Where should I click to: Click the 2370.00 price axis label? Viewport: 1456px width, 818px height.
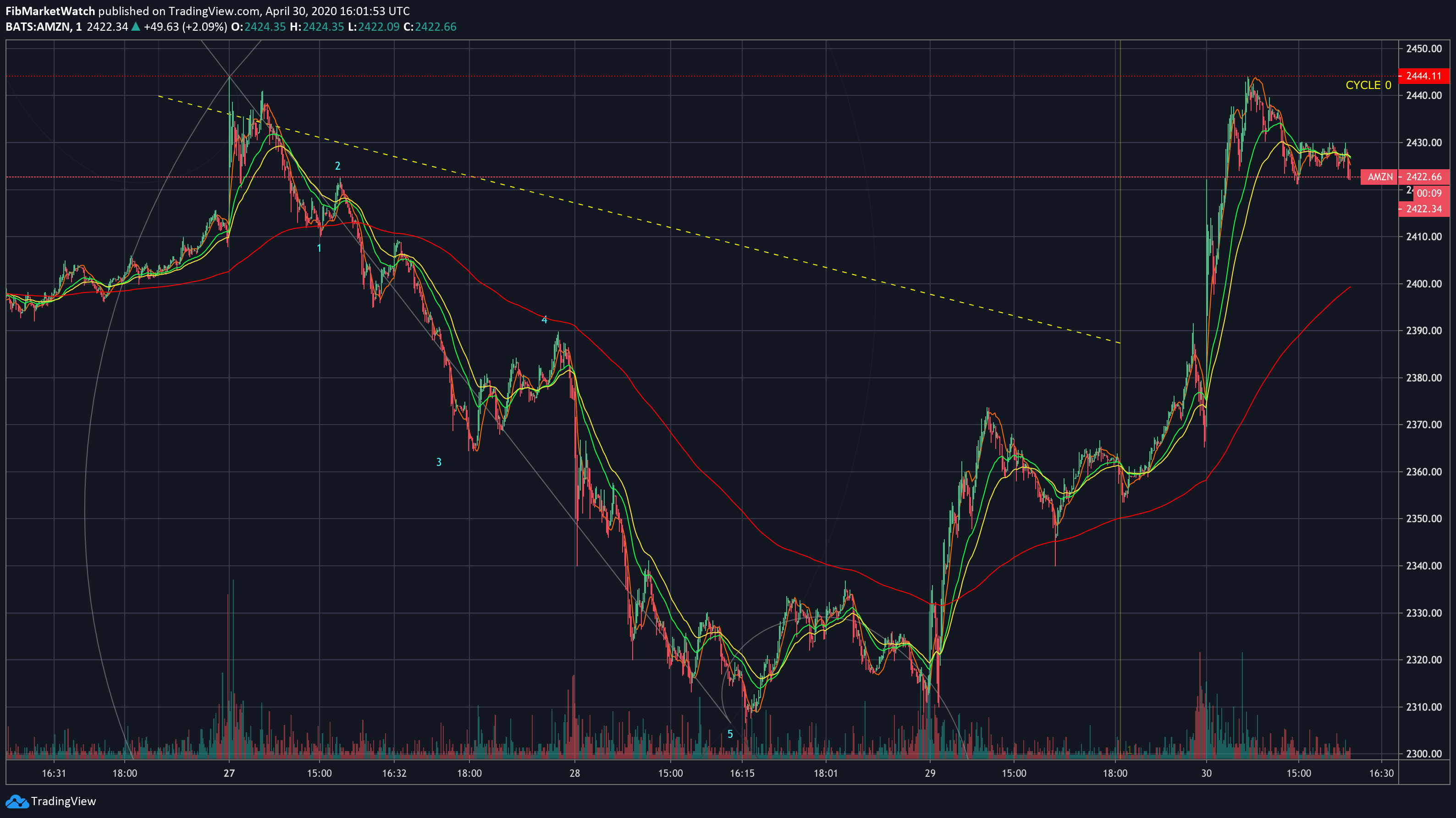pos(1424,425)
